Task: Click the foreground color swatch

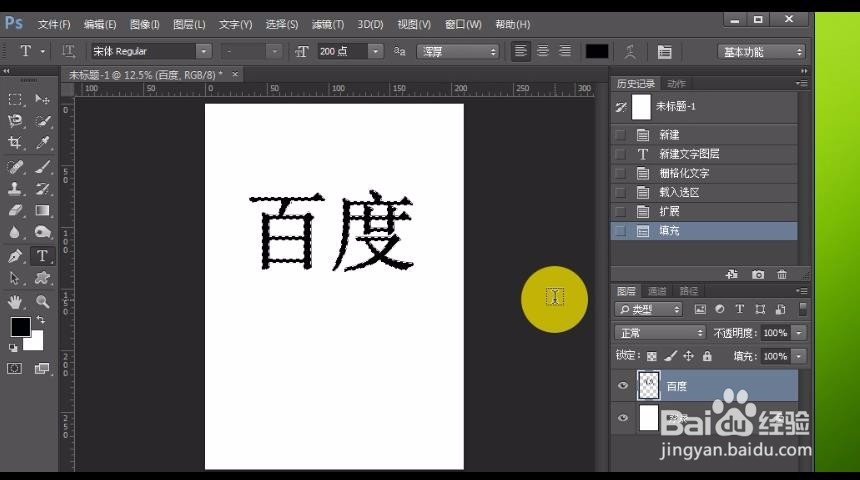Action: click(x=20, y=327)
